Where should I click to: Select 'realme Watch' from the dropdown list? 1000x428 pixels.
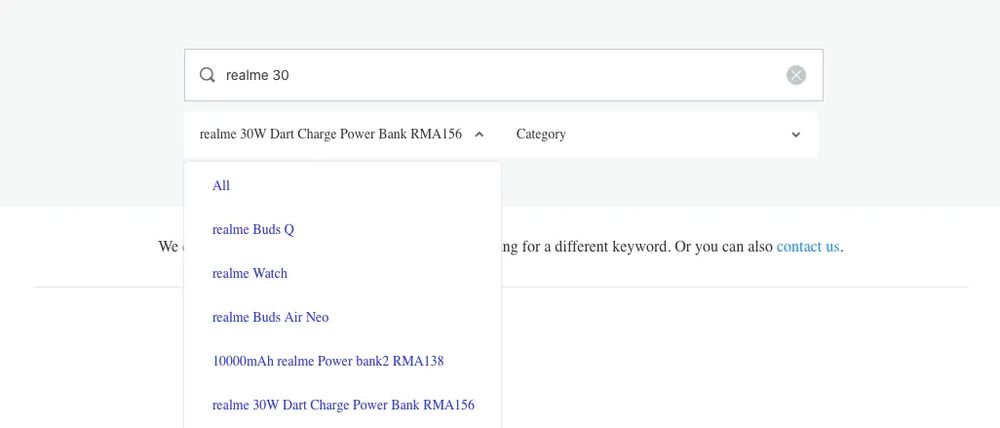click(250, 274)
